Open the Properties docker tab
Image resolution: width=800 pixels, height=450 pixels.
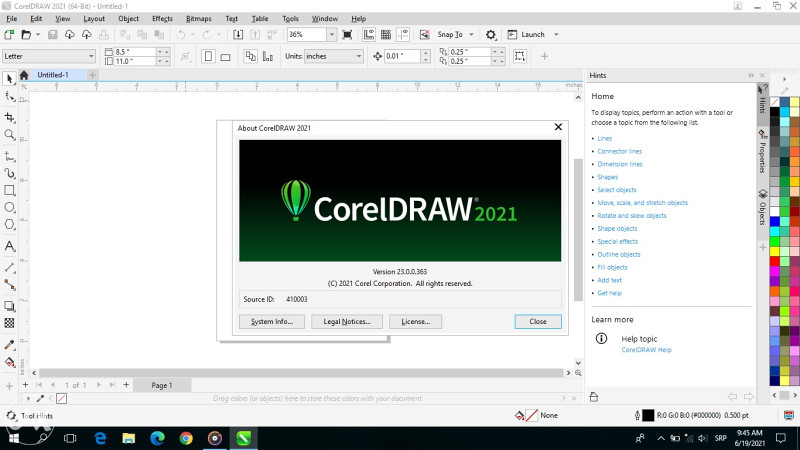[x=762, y=152]
